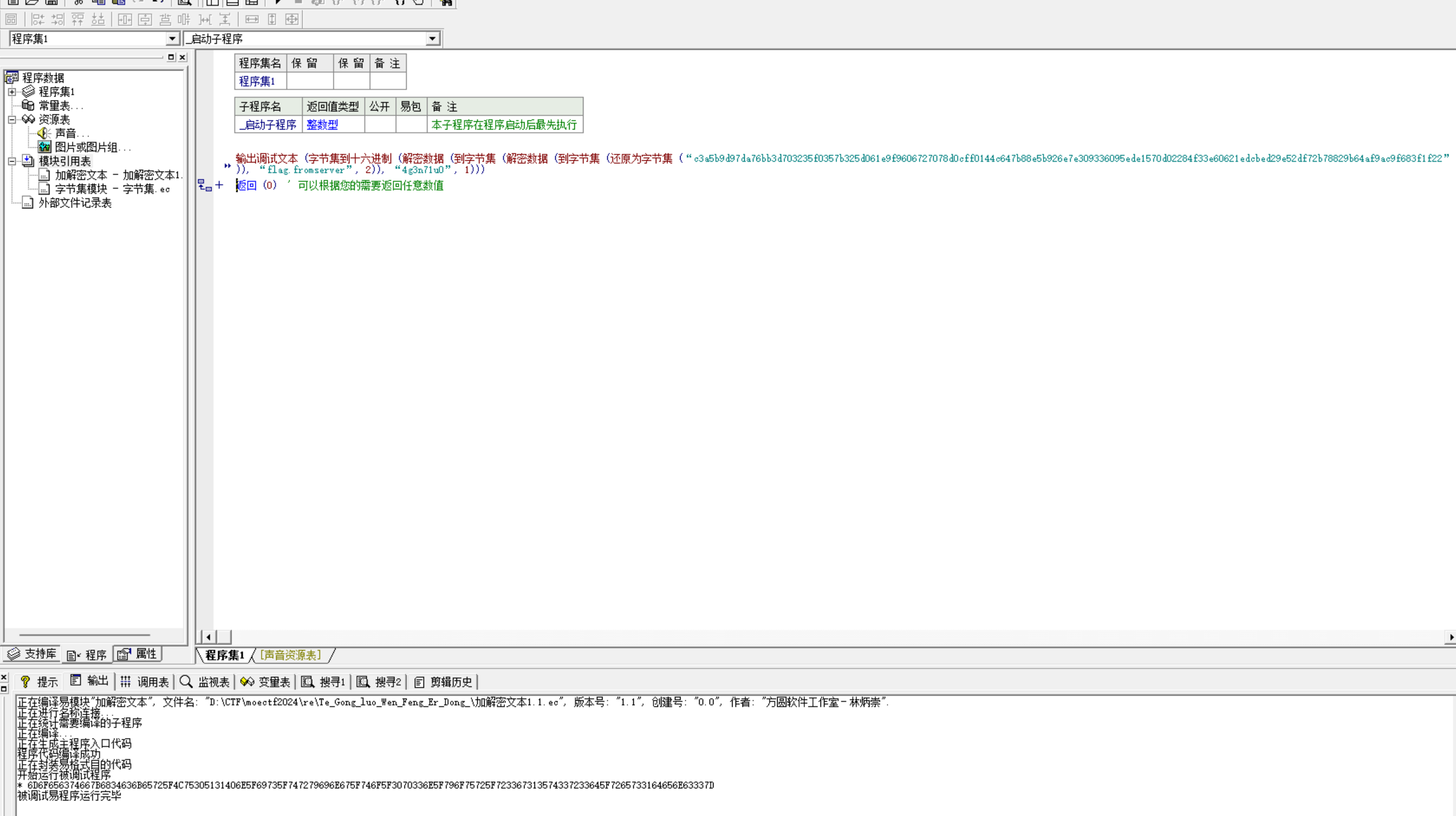Click the align left edges toolbar icon

[x=38, y=20]
